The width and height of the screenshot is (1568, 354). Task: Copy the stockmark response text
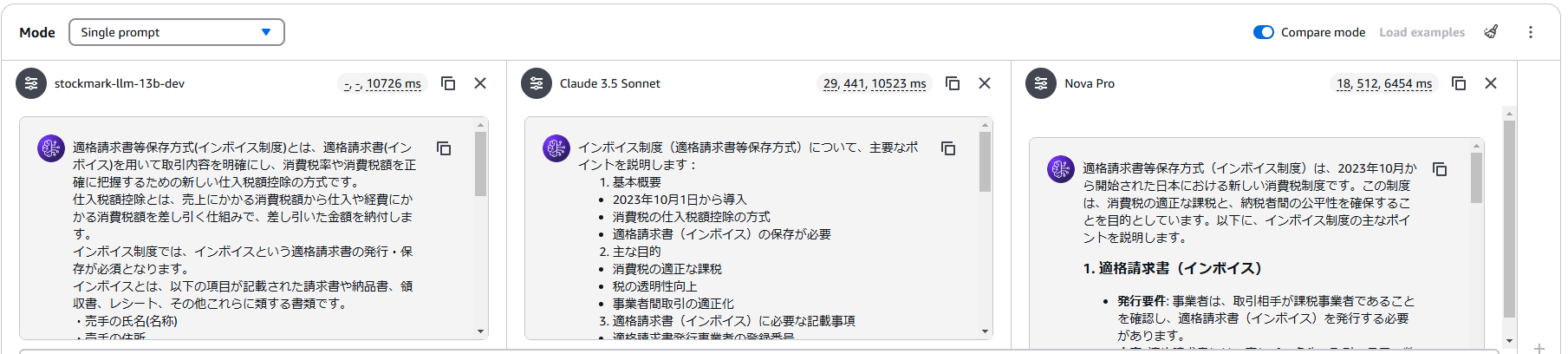pyautogui.click(x=444, y=148)
